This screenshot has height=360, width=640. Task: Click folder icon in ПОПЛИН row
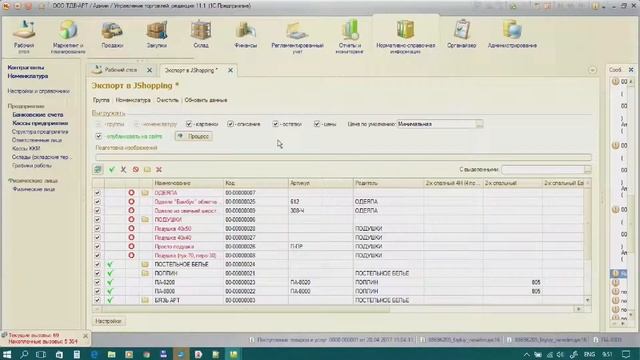coord(145,273)
